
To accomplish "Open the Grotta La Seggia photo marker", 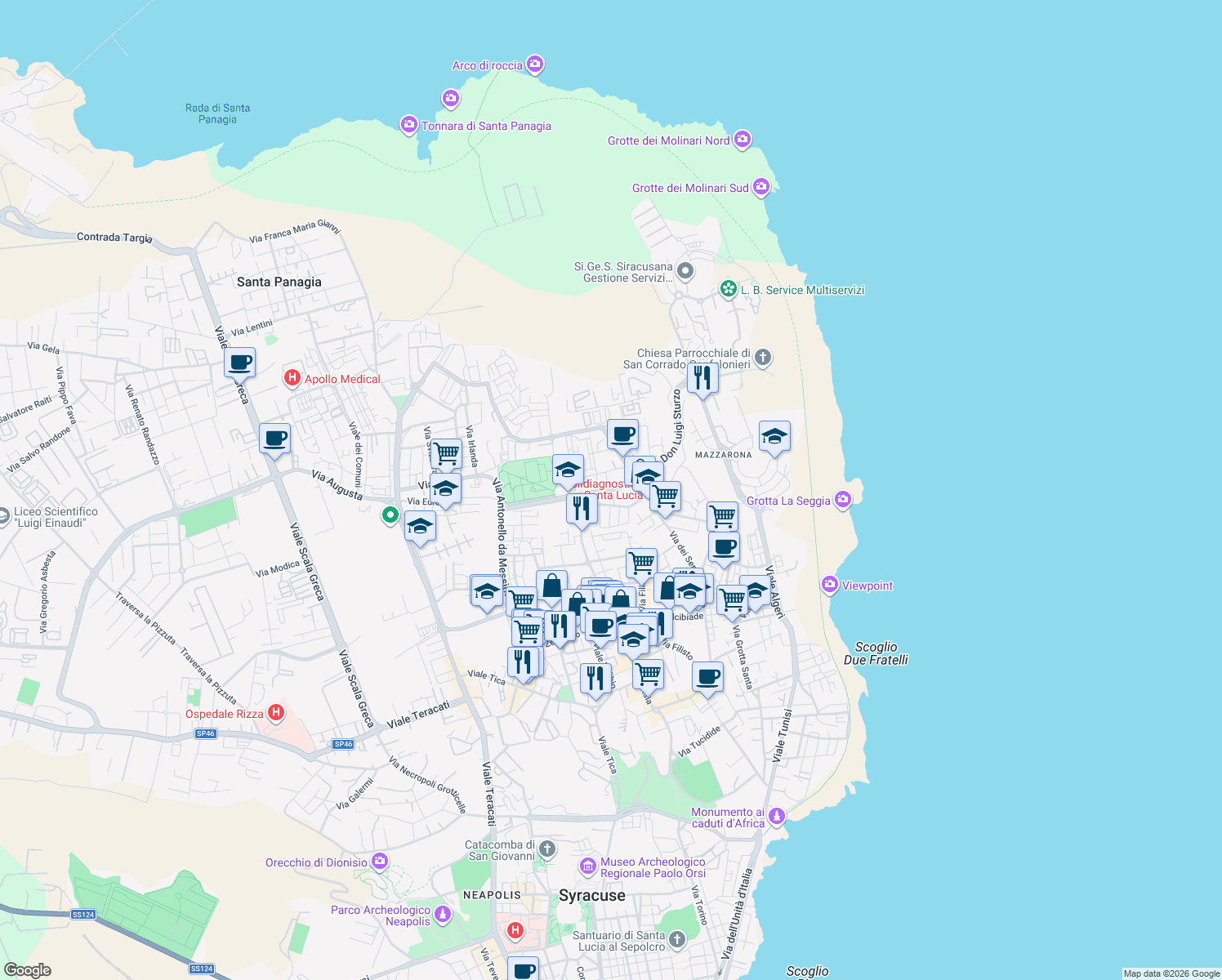I will click(843, 501).
